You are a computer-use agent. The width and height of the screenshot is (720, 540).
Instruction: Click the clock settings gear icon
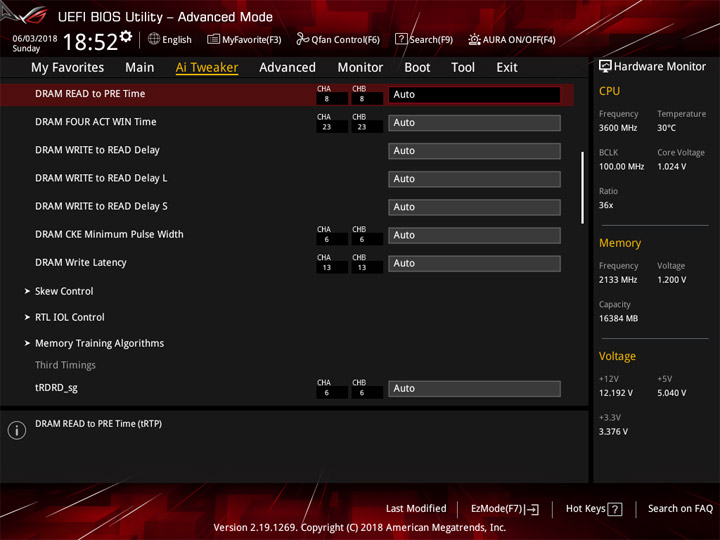click(x=126, y=36)
